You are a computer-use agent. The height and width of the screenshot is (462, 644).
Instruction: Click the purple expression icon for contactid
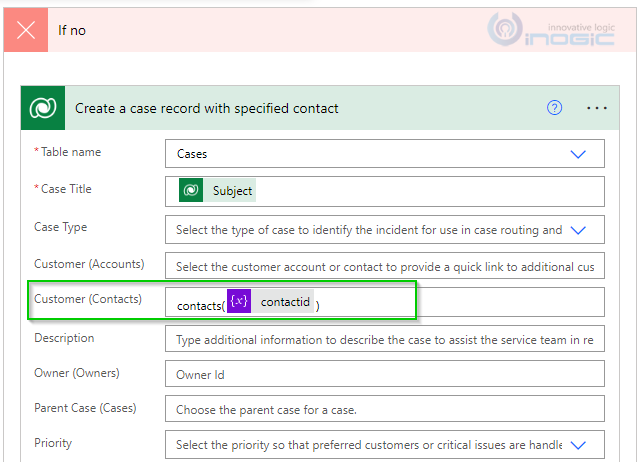[x=239, y=303]
